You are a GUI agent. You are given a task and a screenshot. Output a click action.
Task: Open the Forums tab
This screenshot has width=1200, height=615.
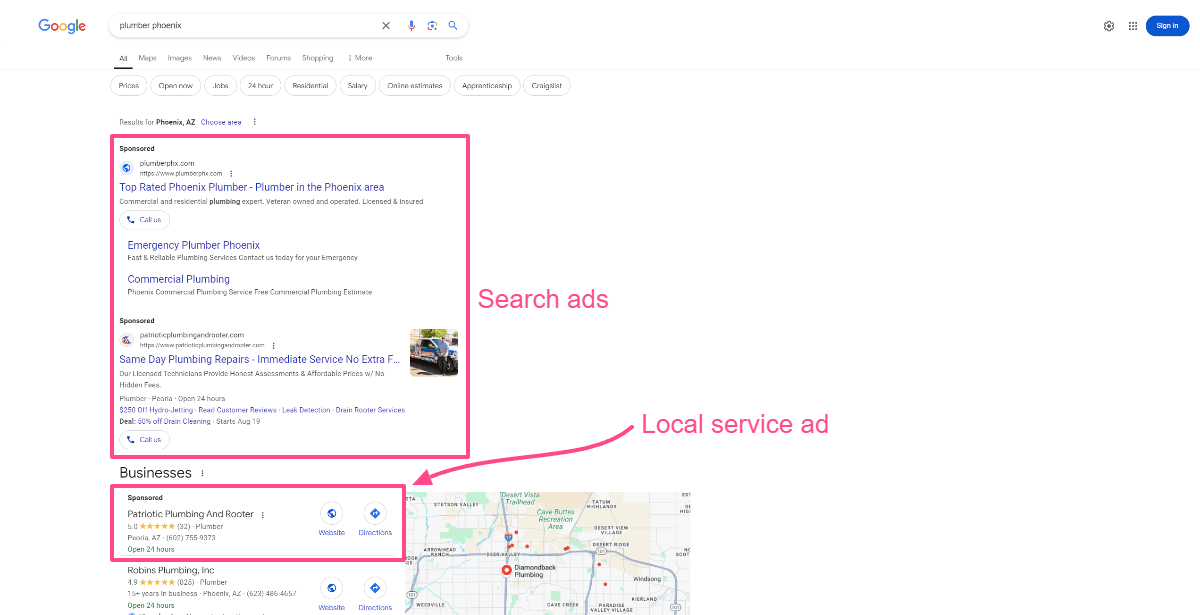tap(279, 58)
